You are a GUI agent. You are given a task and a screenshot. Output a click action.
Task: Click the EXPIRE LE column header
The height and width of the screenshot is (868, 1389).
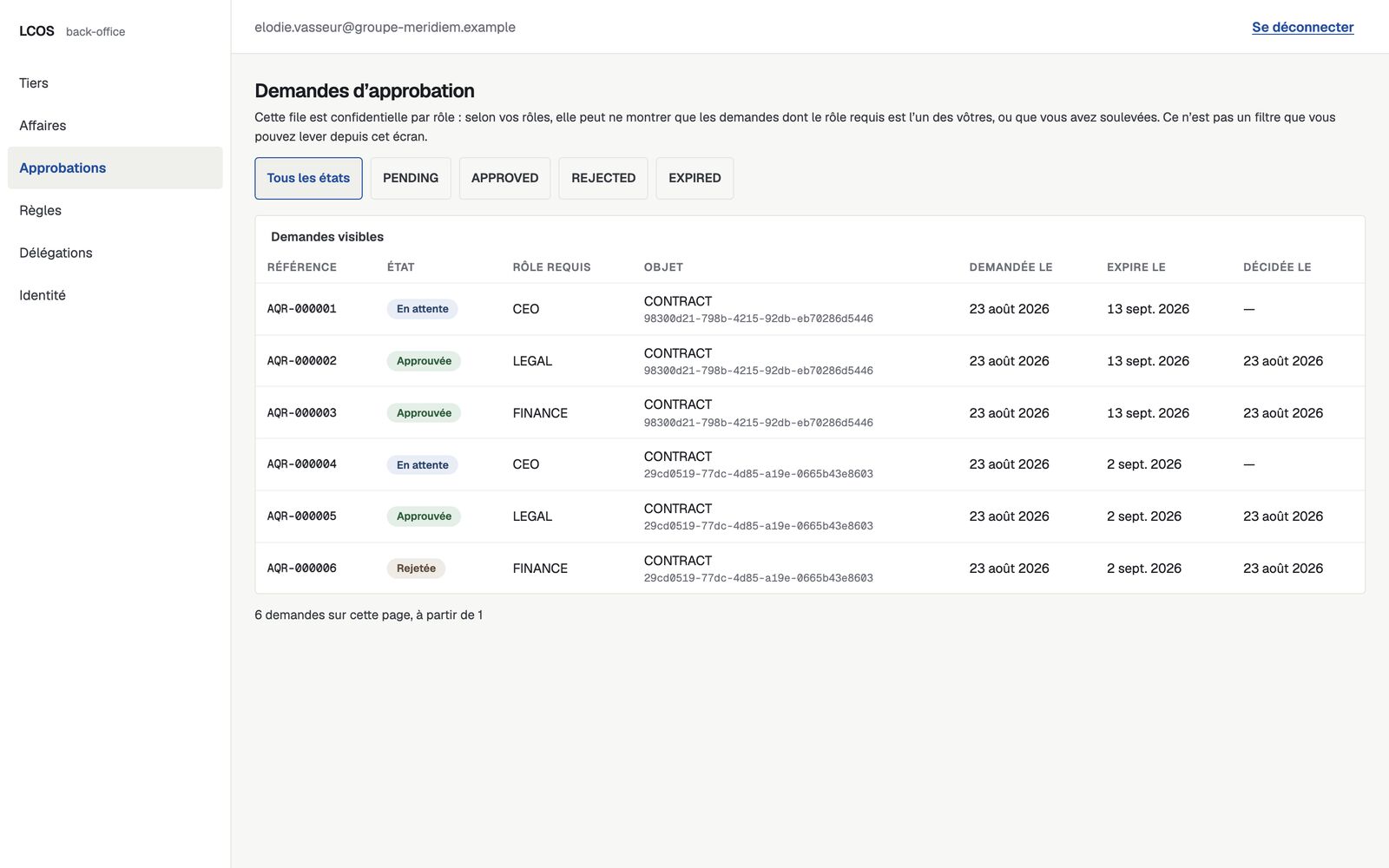click(x=1136, y=267)
